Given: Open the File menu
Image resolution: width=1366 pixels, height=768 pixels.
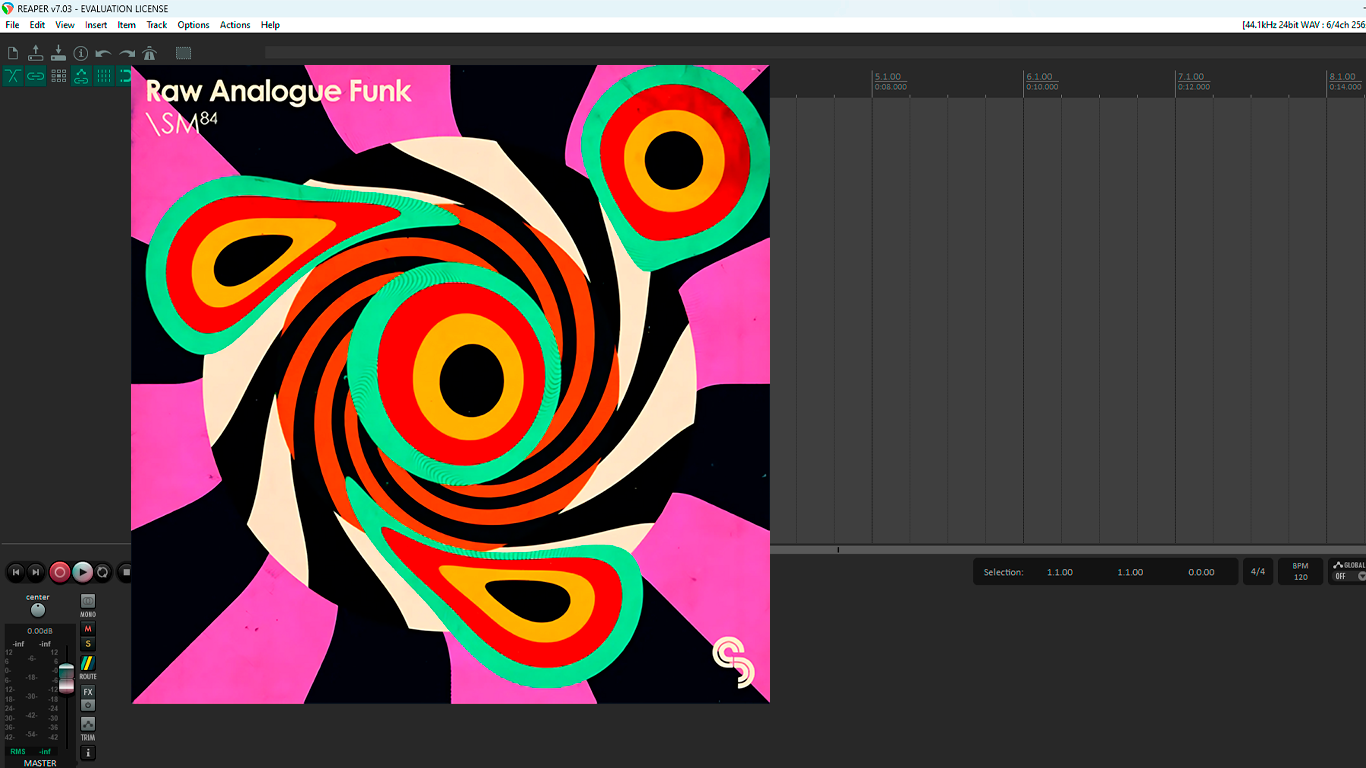Looking at the screenshot, I should 12,25.
